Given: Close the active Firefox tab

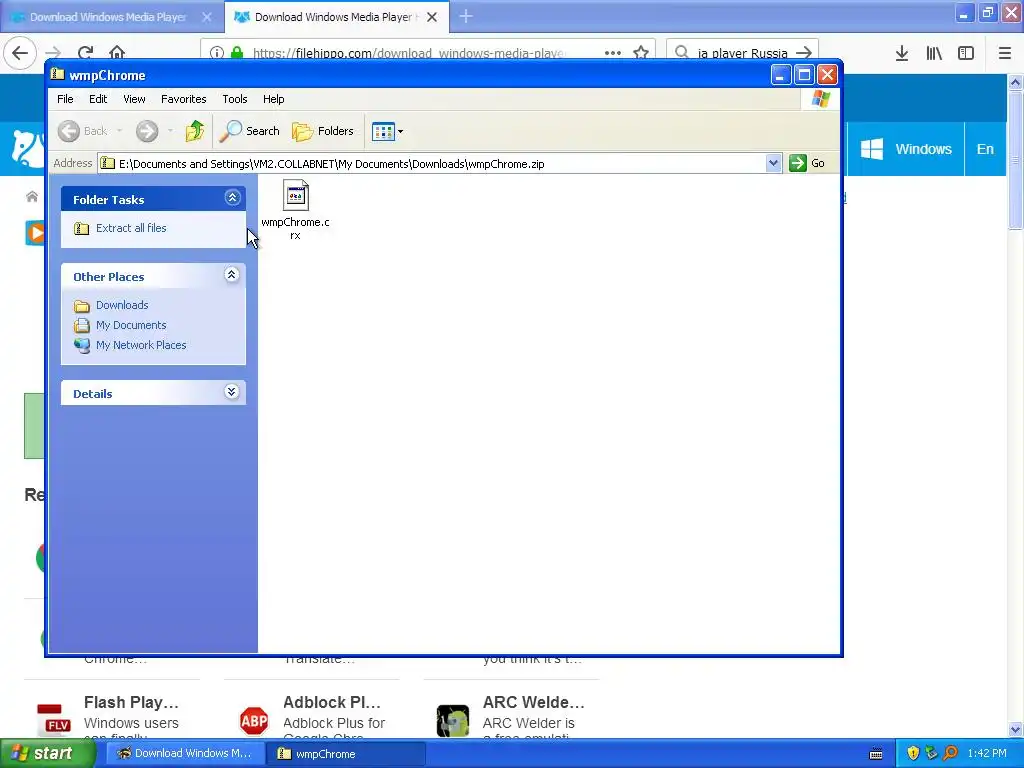Looking at the screenshot, I should [x=432, y=17].
